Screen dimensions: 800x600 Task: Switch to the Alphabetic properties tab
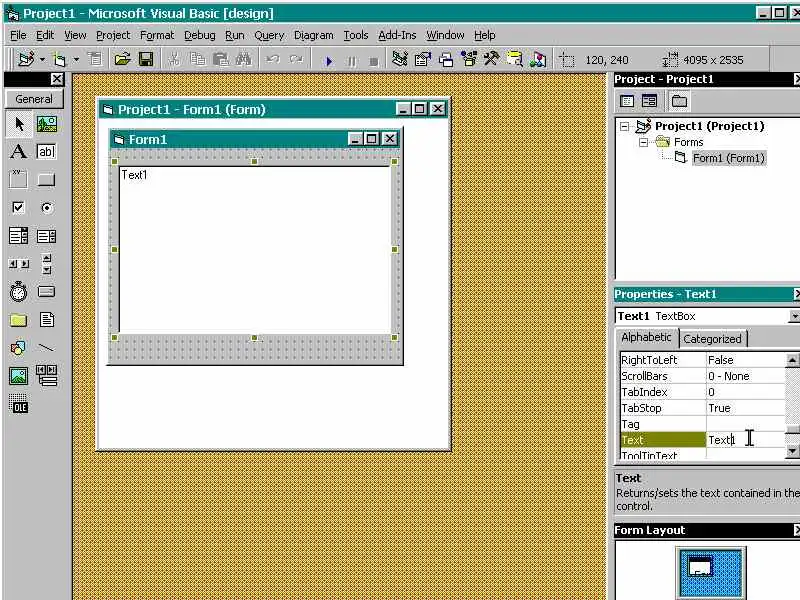tap(646, 337)
